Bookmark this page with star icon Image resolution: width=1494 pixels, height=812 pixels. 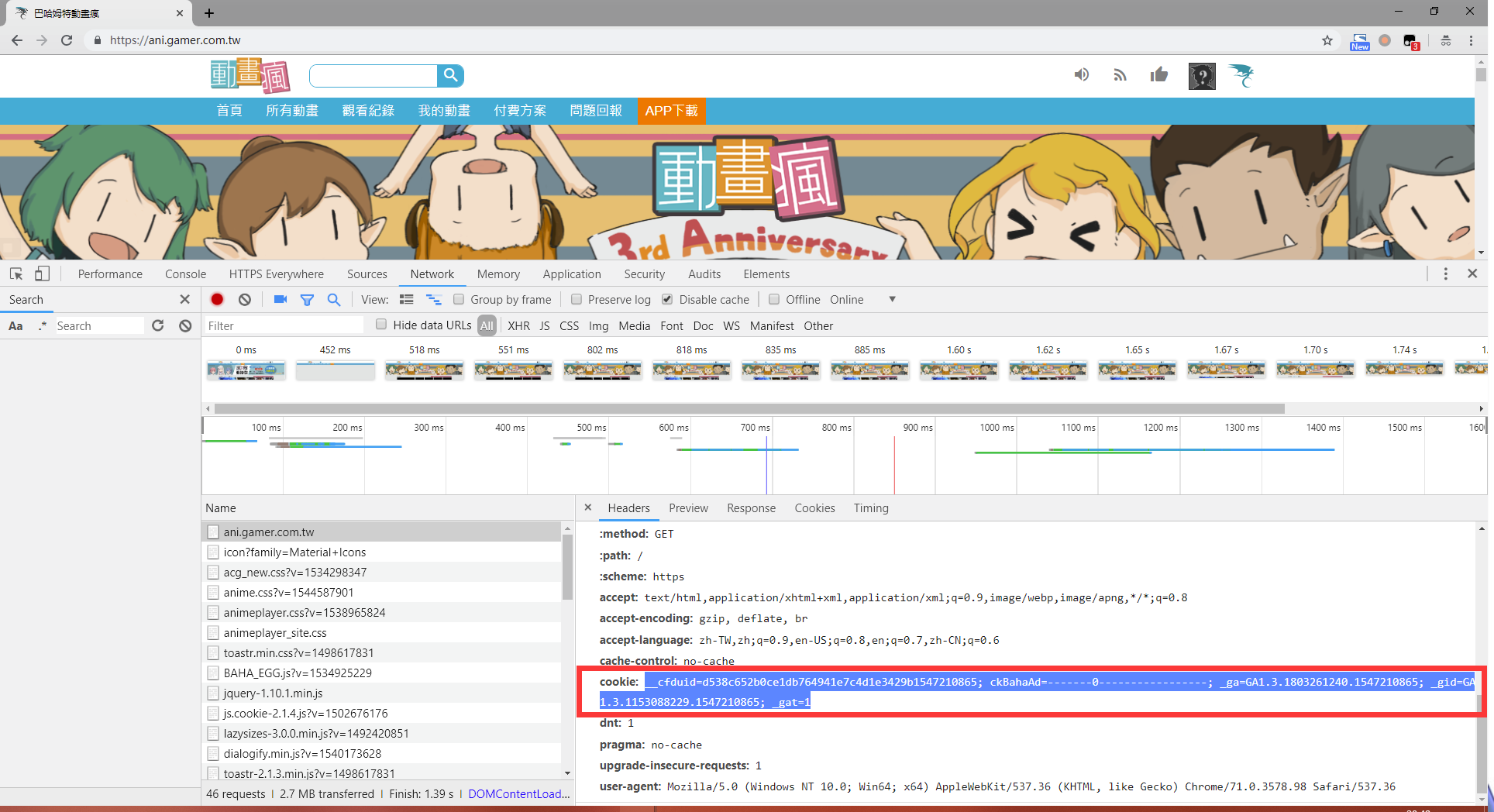coord(1327,40)
